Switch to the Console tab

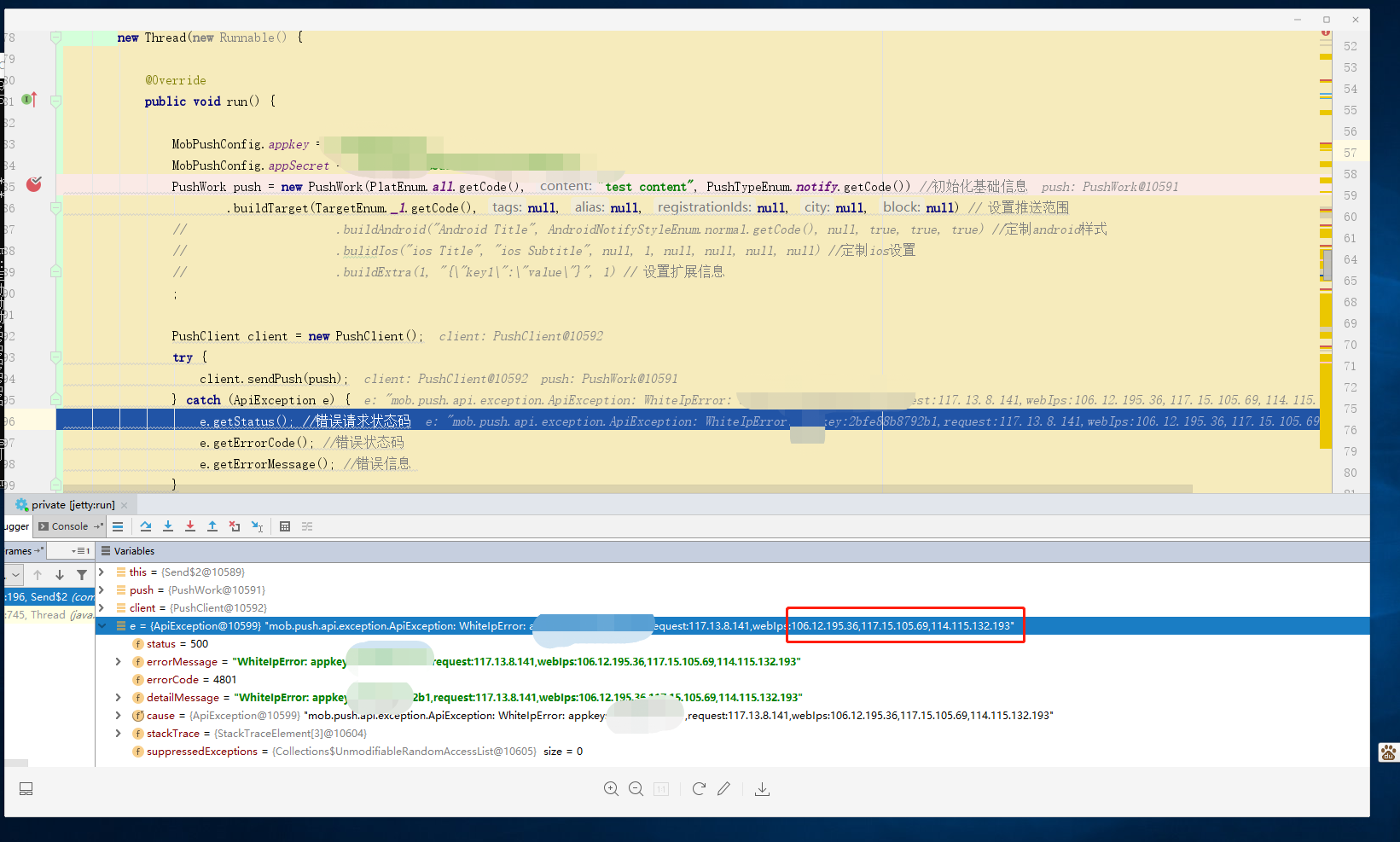[68, 526]
